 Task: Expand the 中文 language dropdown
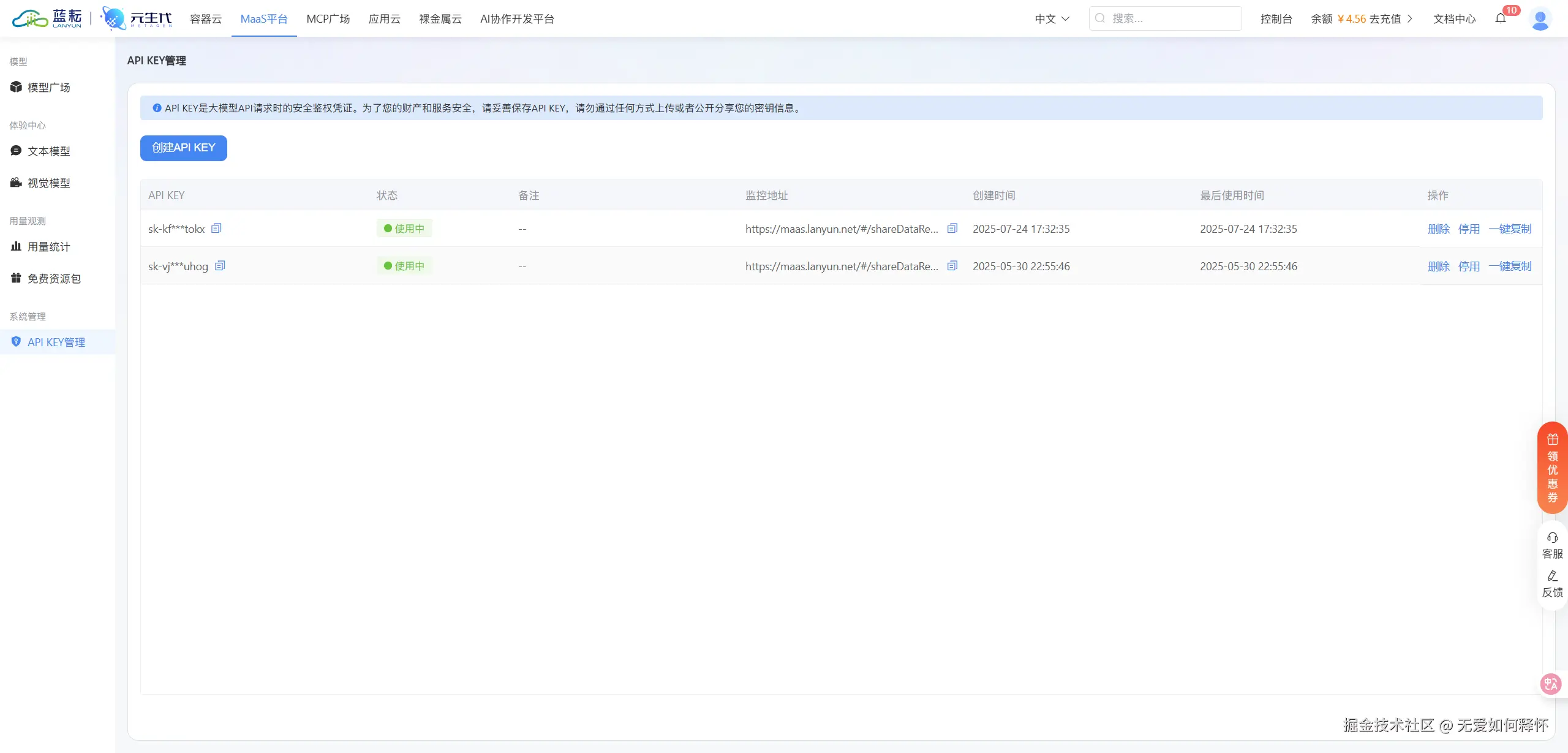[1052, 19]
